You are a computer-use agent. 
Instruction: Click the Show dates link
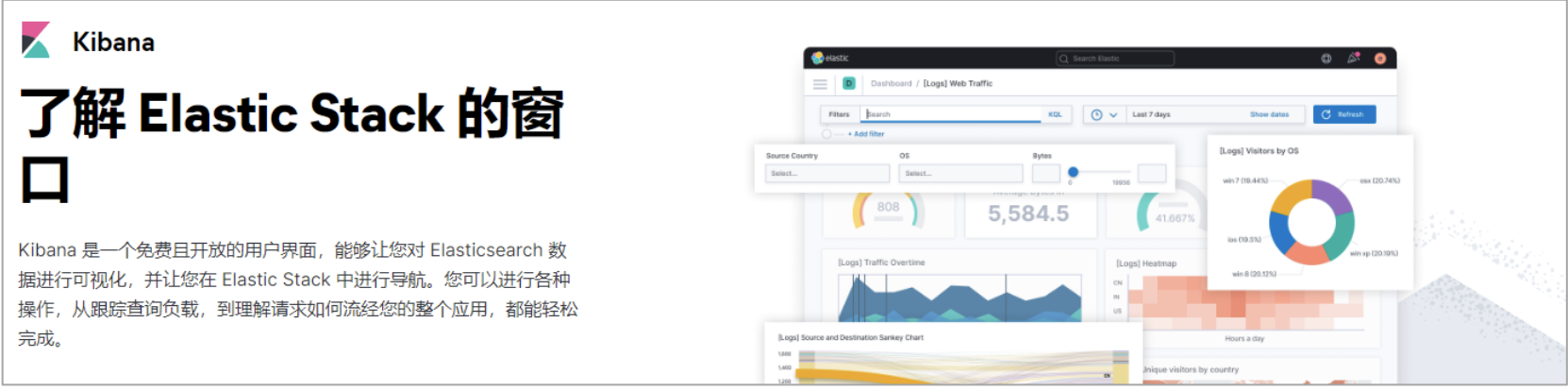1269,114
